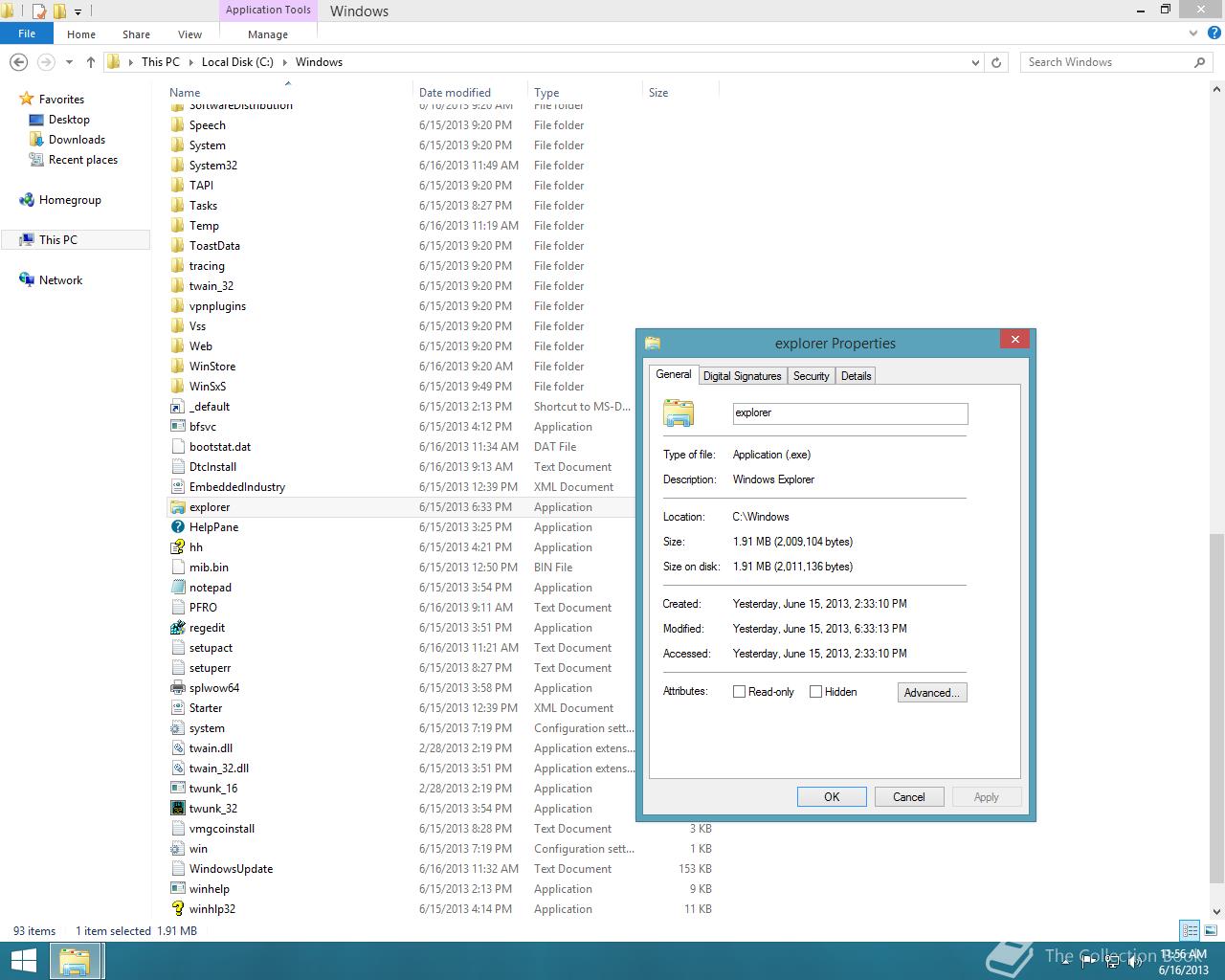Switch to the Home ribbon tab
Viewport: 1225px width, 980px height.
point(81,33)
